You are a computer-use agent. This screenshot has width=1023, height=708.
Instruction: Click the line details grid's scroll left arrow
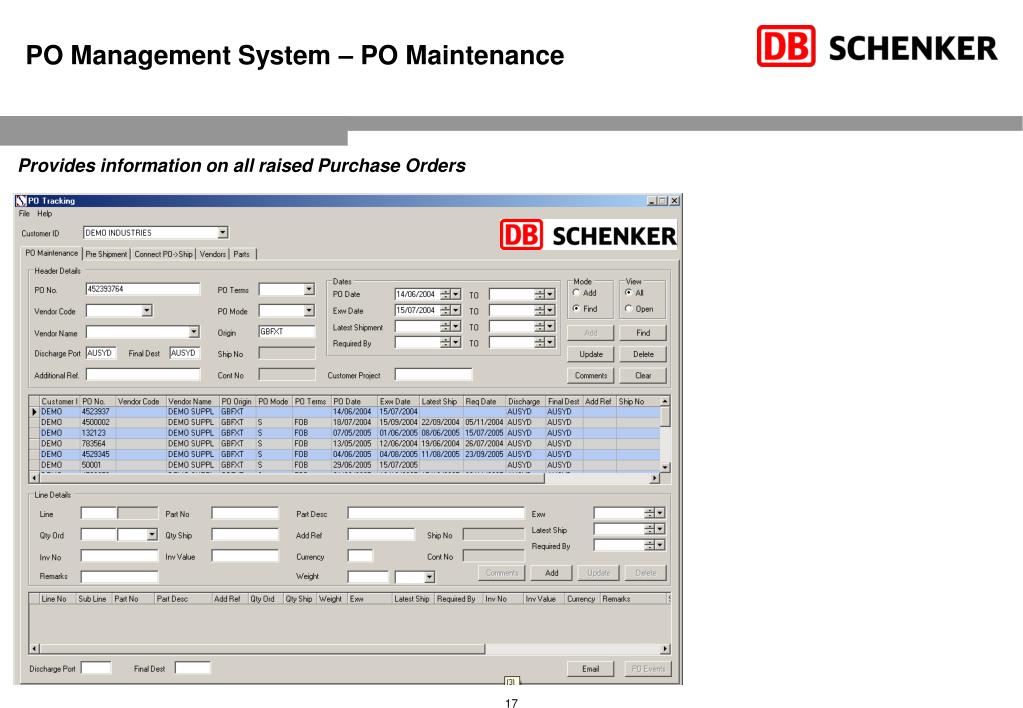35,649
